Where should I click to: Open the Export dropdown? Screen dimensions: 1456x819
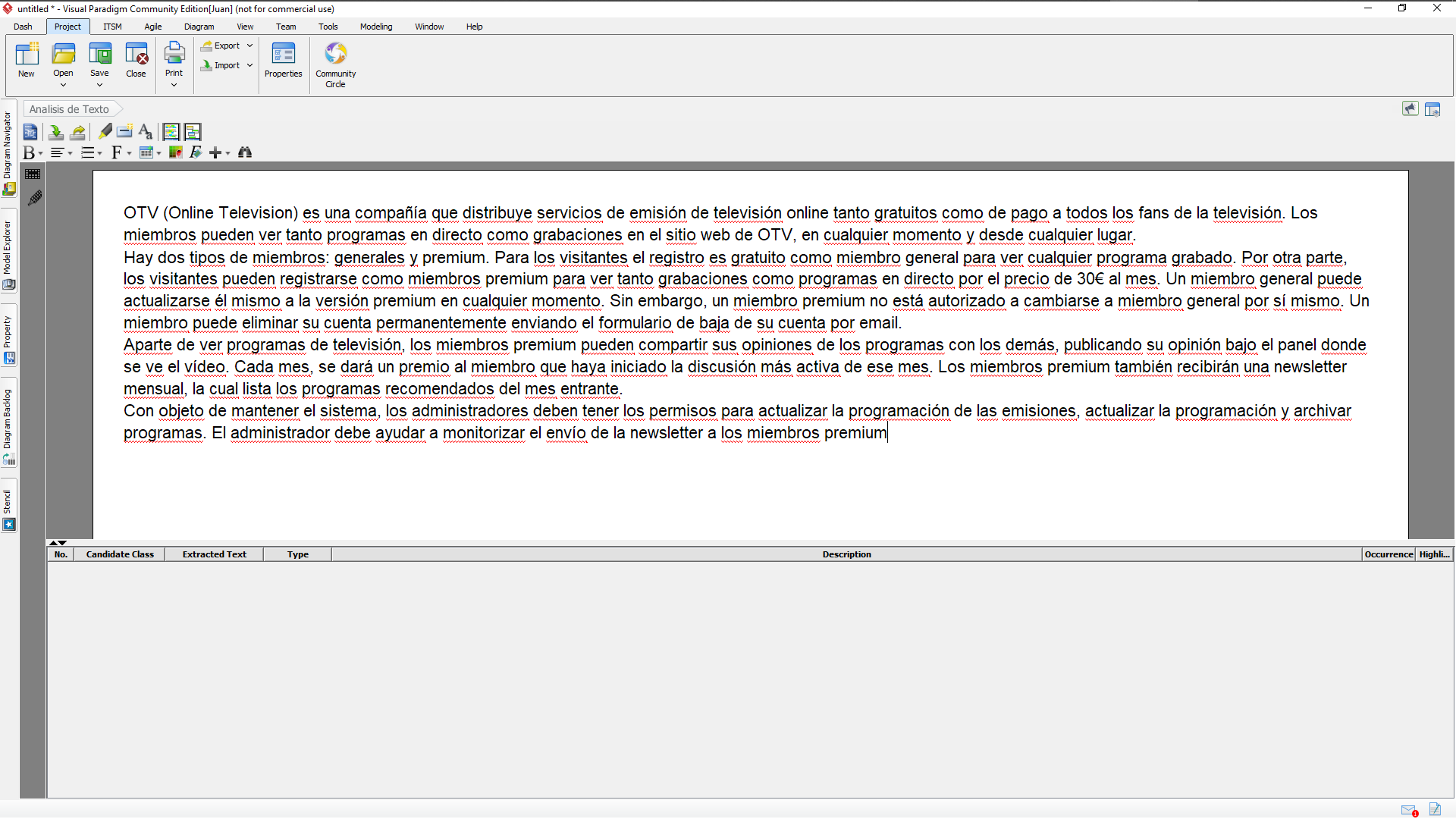click(x=249, y=45)
